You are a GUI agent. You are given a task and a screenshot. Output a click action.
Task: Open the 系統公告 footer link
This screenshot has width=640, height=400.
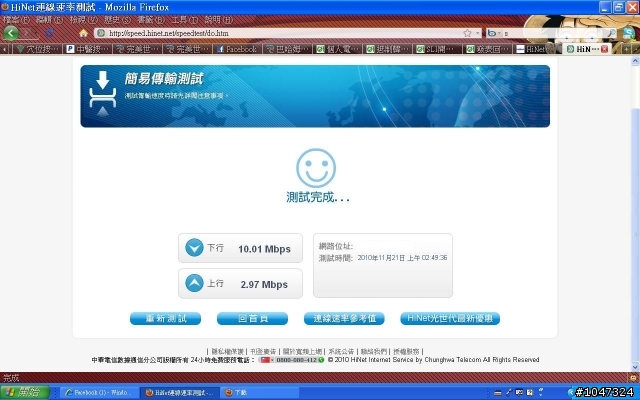[x=341, y=351]
